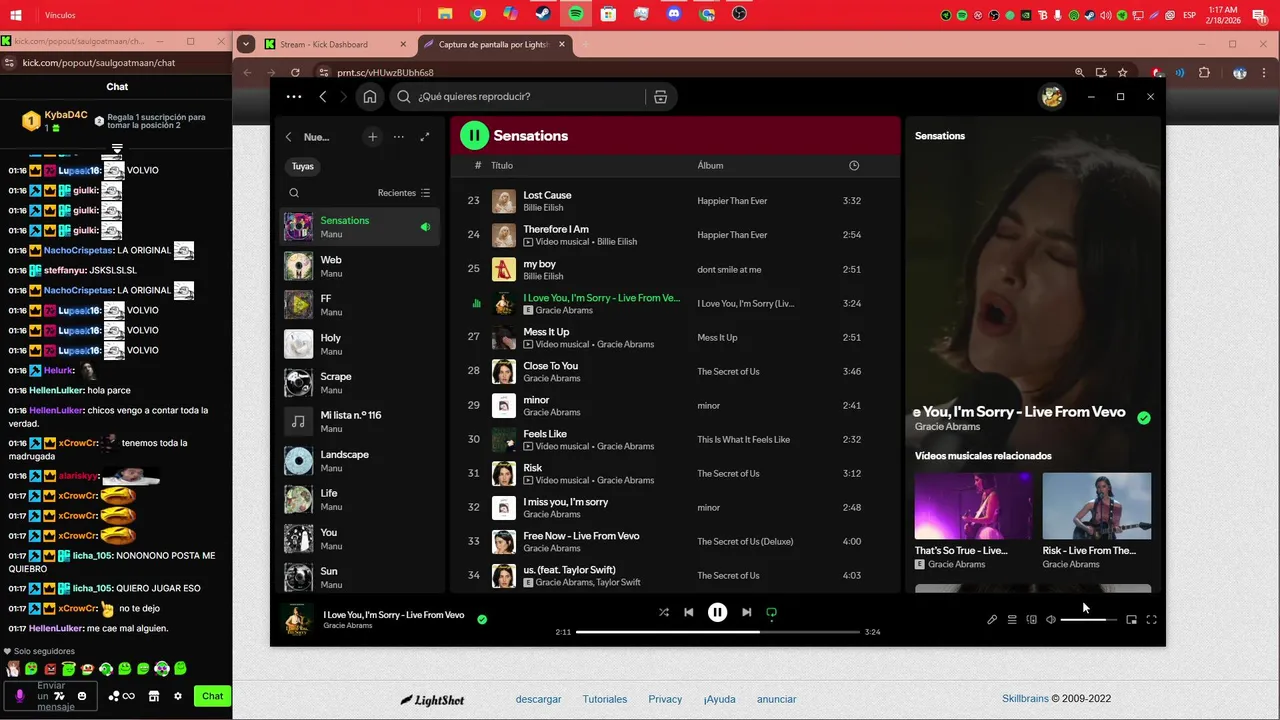Open the lyrics microphone icon
1280x720 pixels.
[x=992, y=620]
